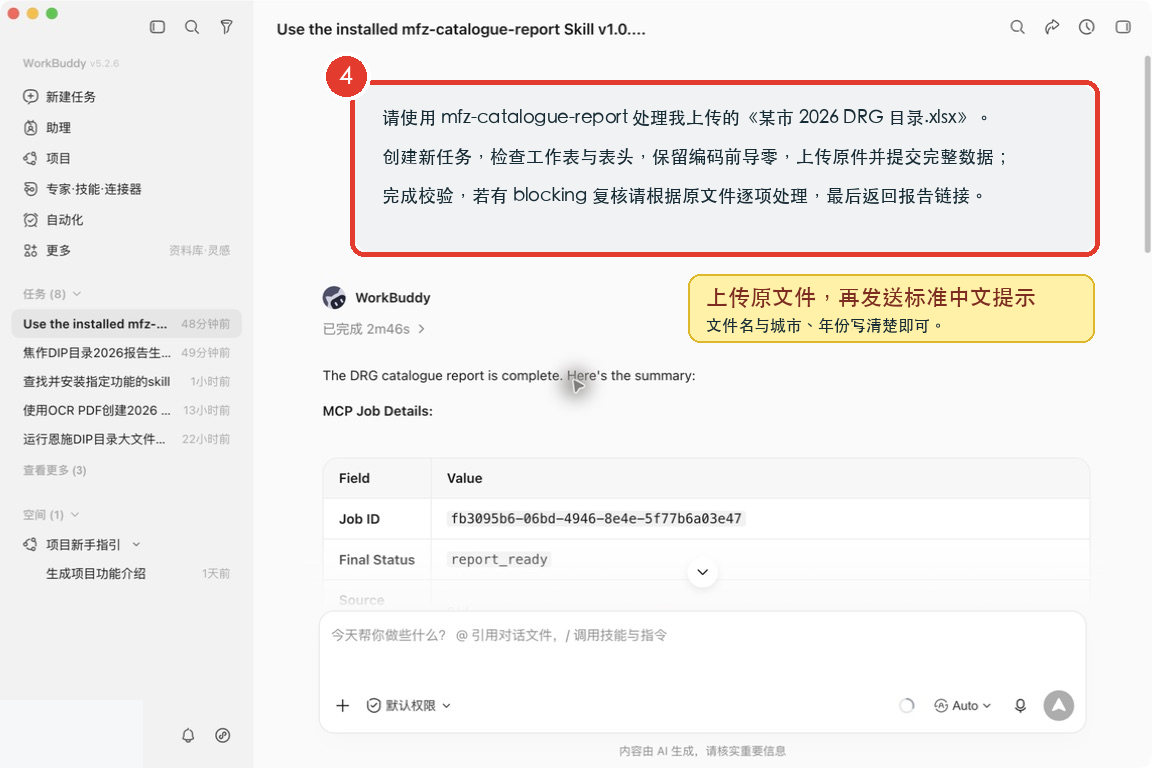Toggle the right side panel icon
Viewport: 1152px width, 768px height.
[1123, 27]
